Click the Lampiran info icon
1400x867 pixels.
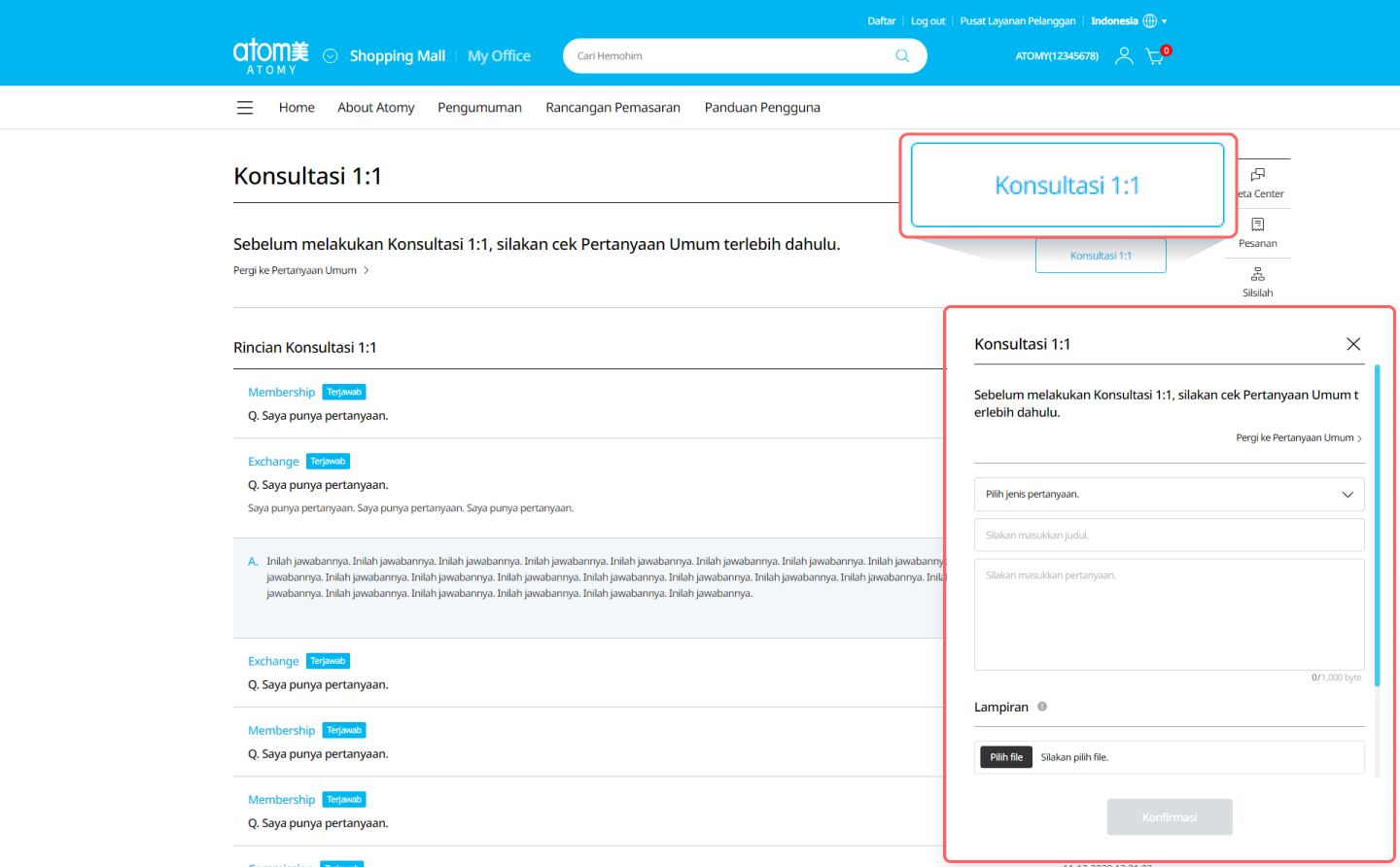(1042, 707)
